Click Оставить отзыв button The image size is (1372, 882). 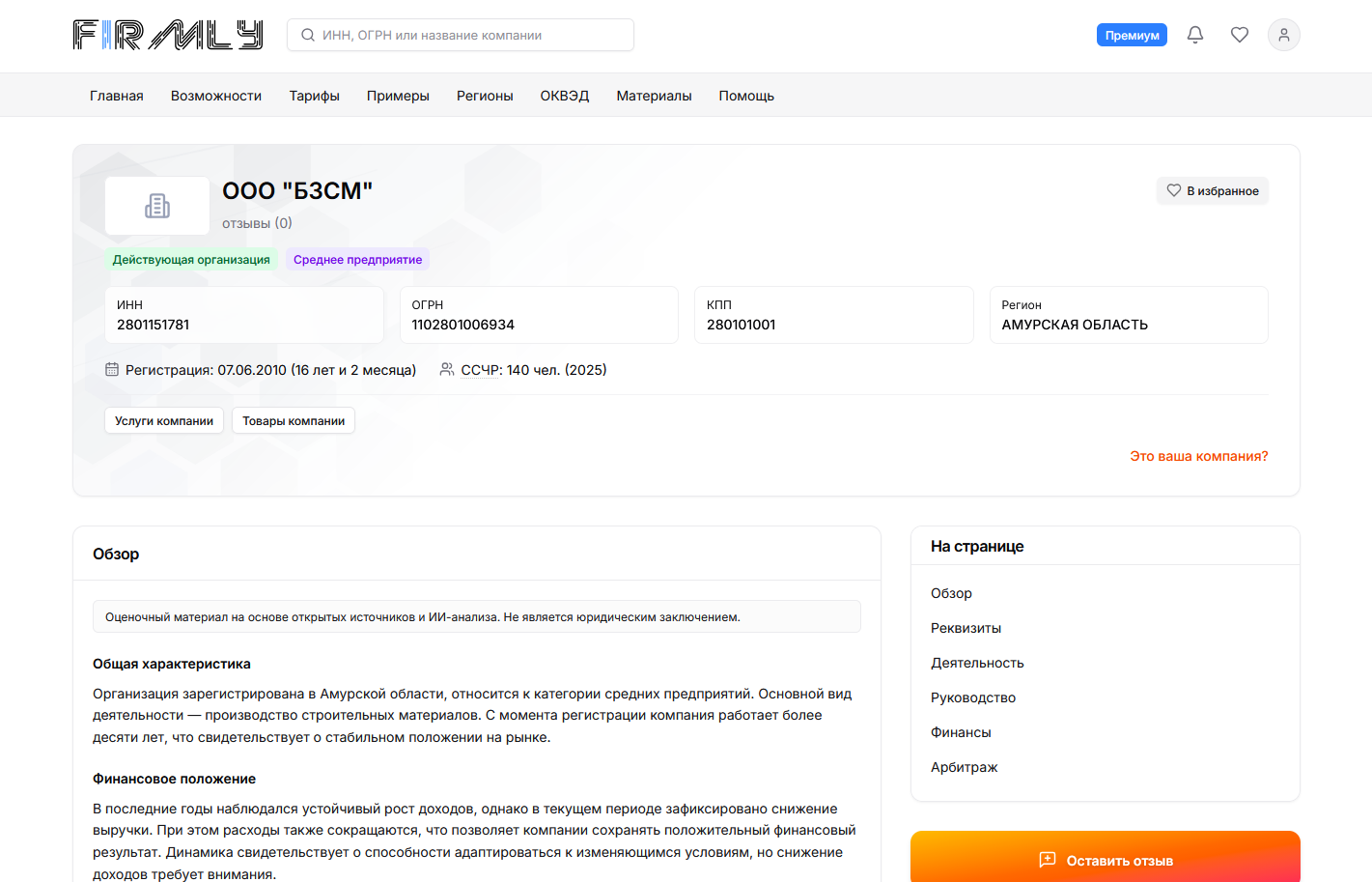coord(1106,859)
